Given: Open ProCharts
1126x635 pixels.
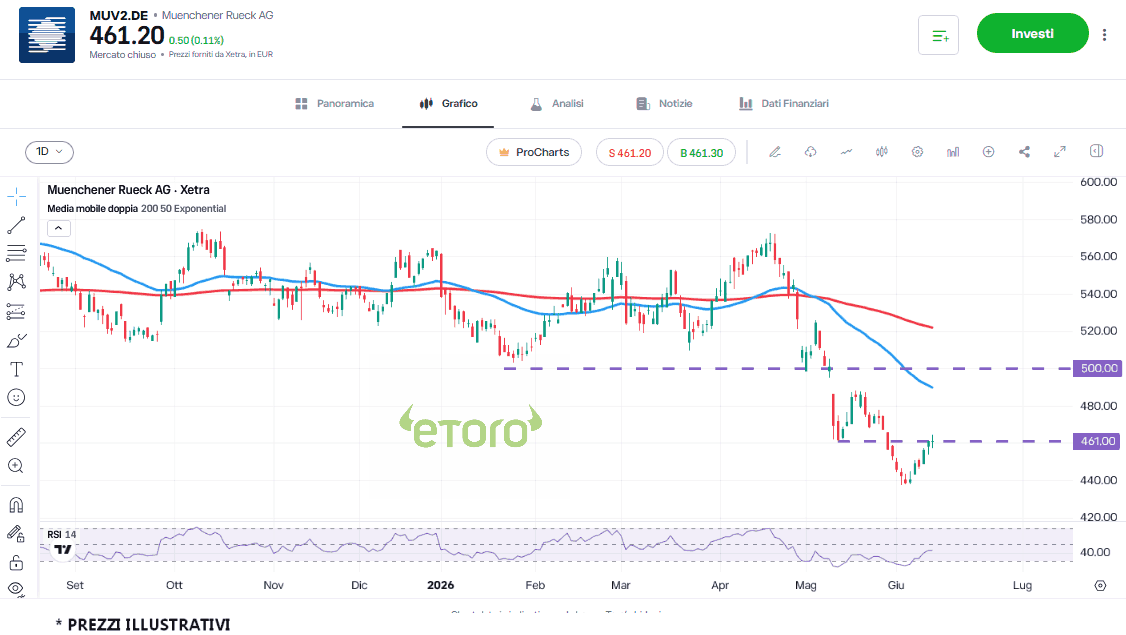Looking at the screenshot, I should pos(534,152).
